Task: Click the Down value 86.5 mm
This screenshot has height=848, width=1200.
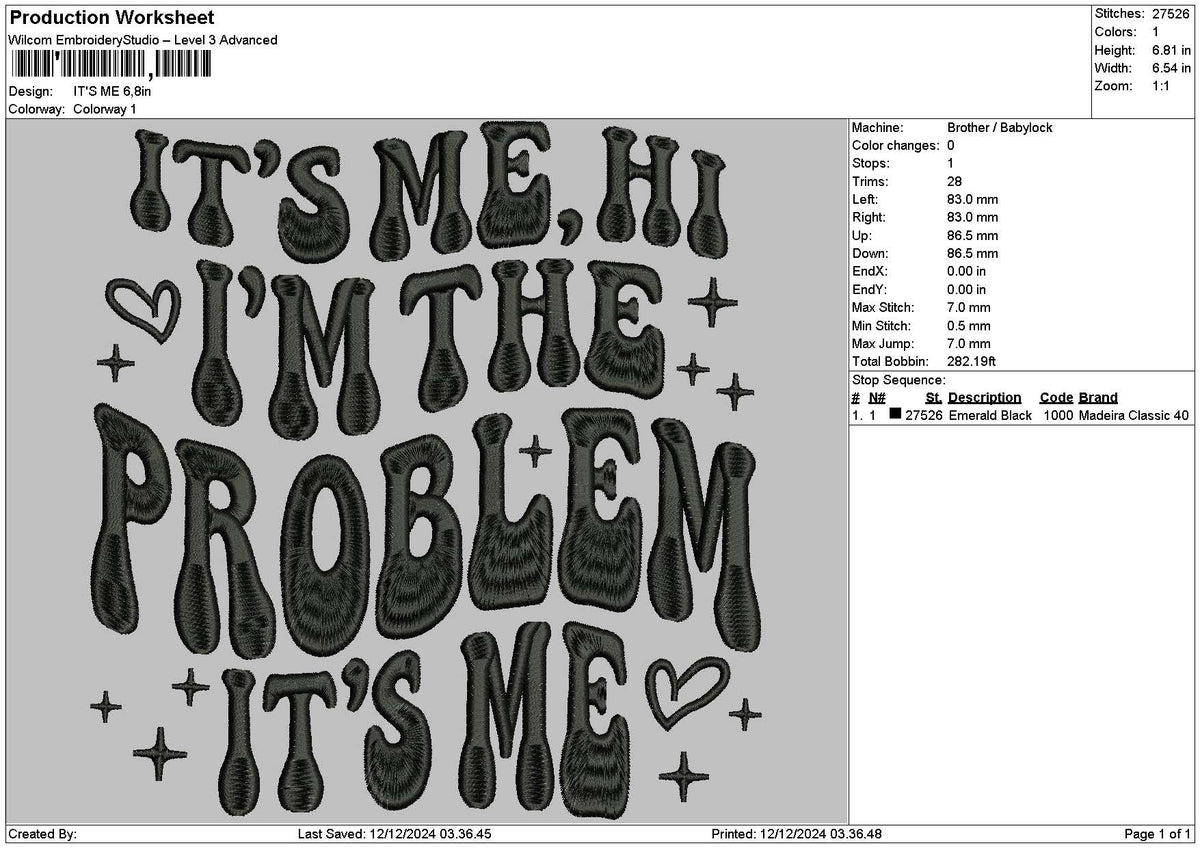Action: [972, 254]
